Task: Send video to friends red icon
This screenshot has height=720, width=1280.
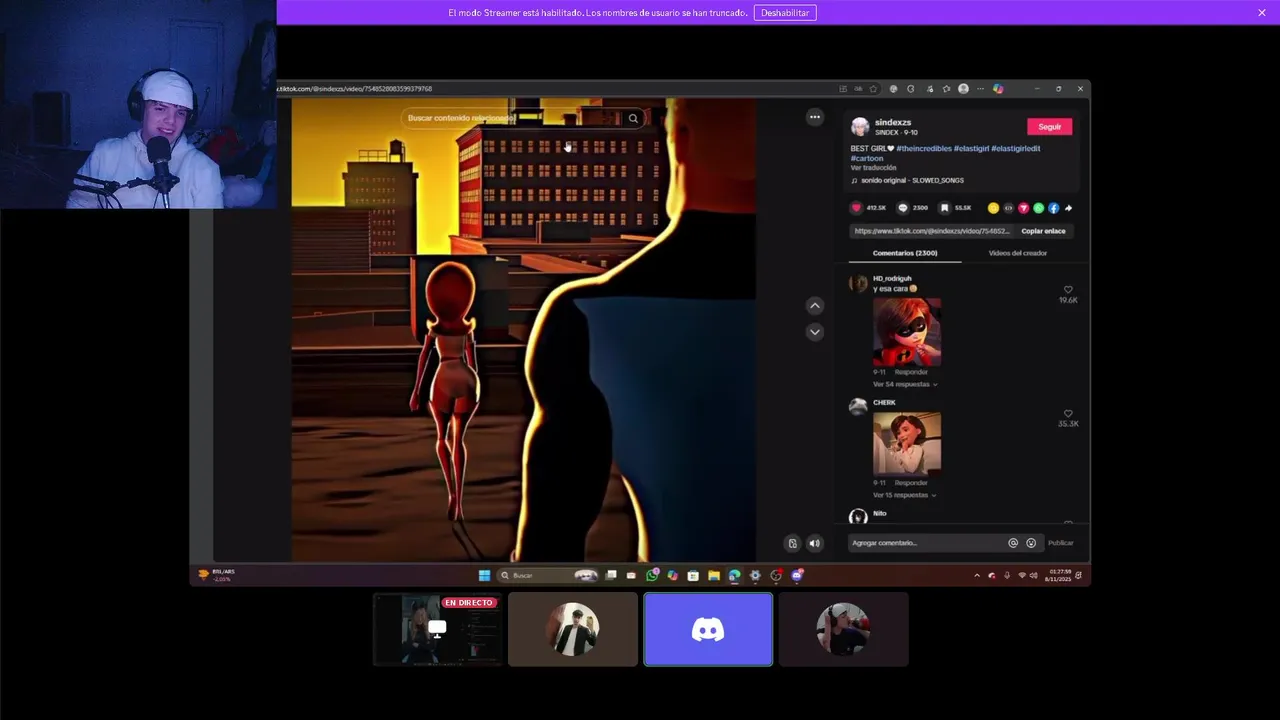Action: (1023, 208)
